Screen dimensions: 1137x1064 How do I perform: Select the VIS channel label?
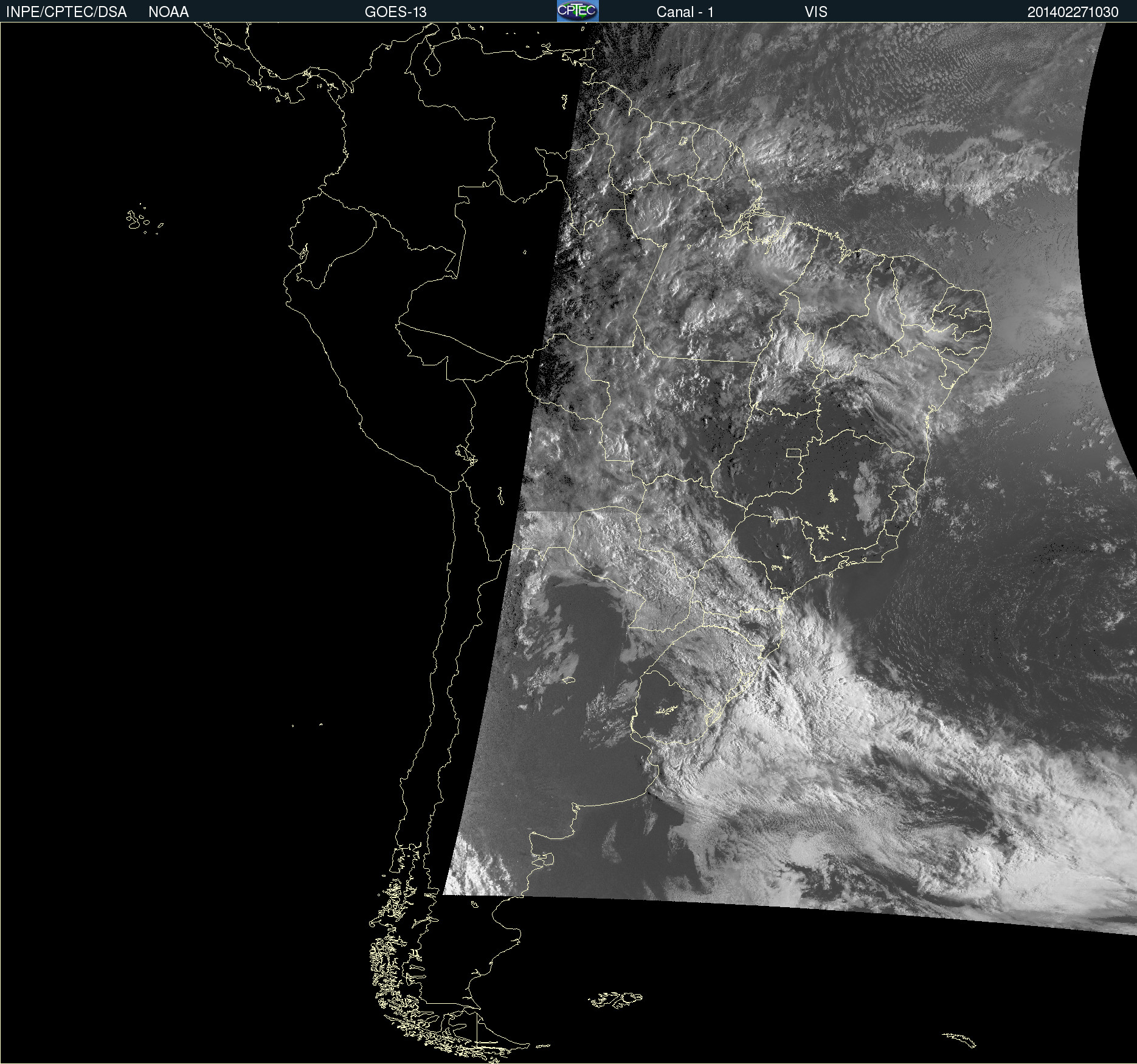tap(816, 12)
